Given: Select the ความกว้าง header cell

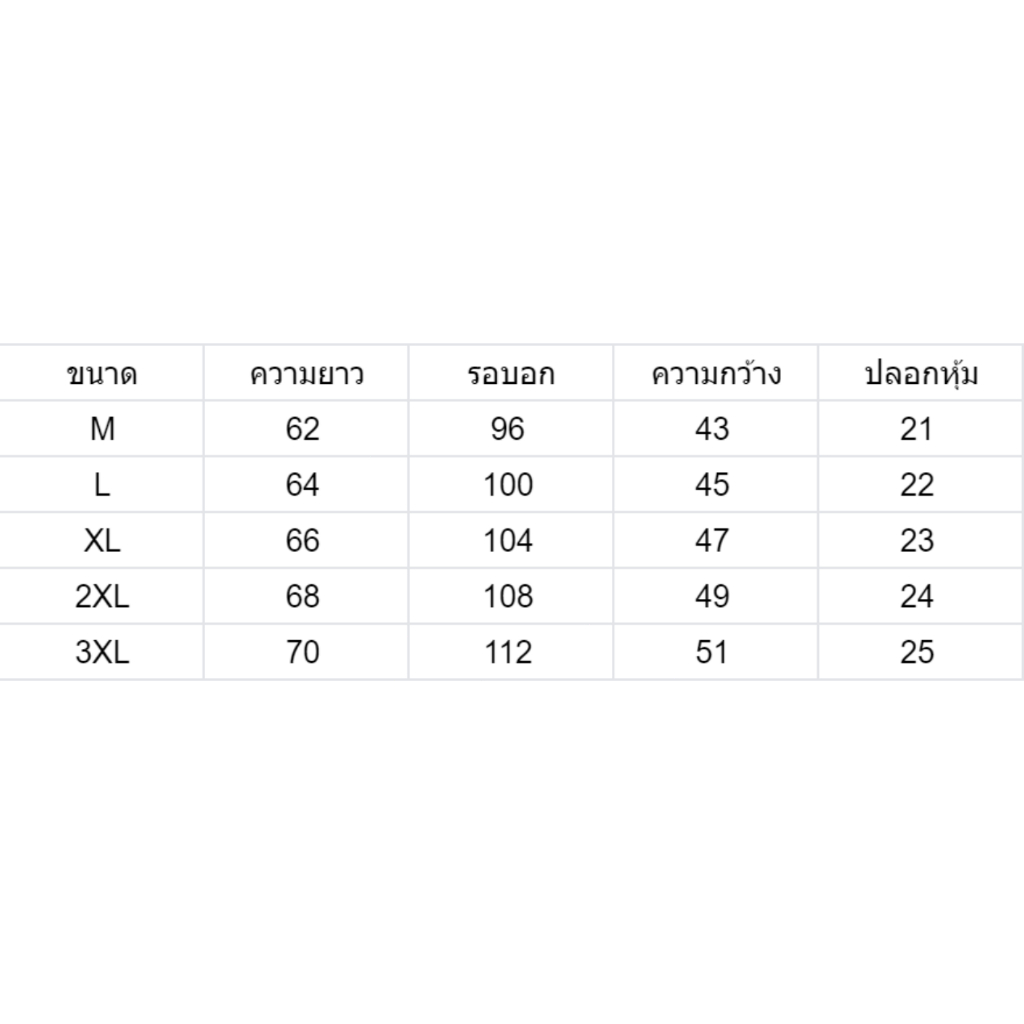Looking at the screenshot, I should (716, 373).
